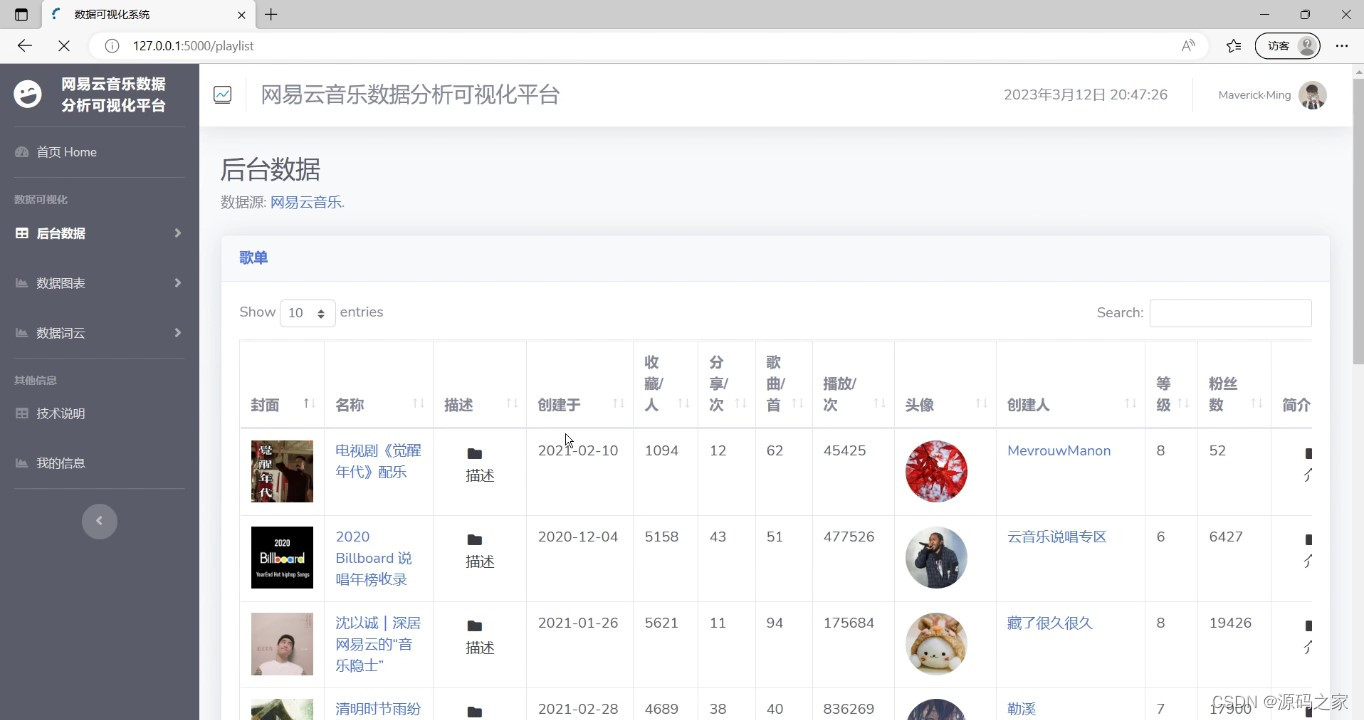This screenshot has width=1364, height=720.
Task: Open playlist 清明时节雨纷
Action: point(378,709)
